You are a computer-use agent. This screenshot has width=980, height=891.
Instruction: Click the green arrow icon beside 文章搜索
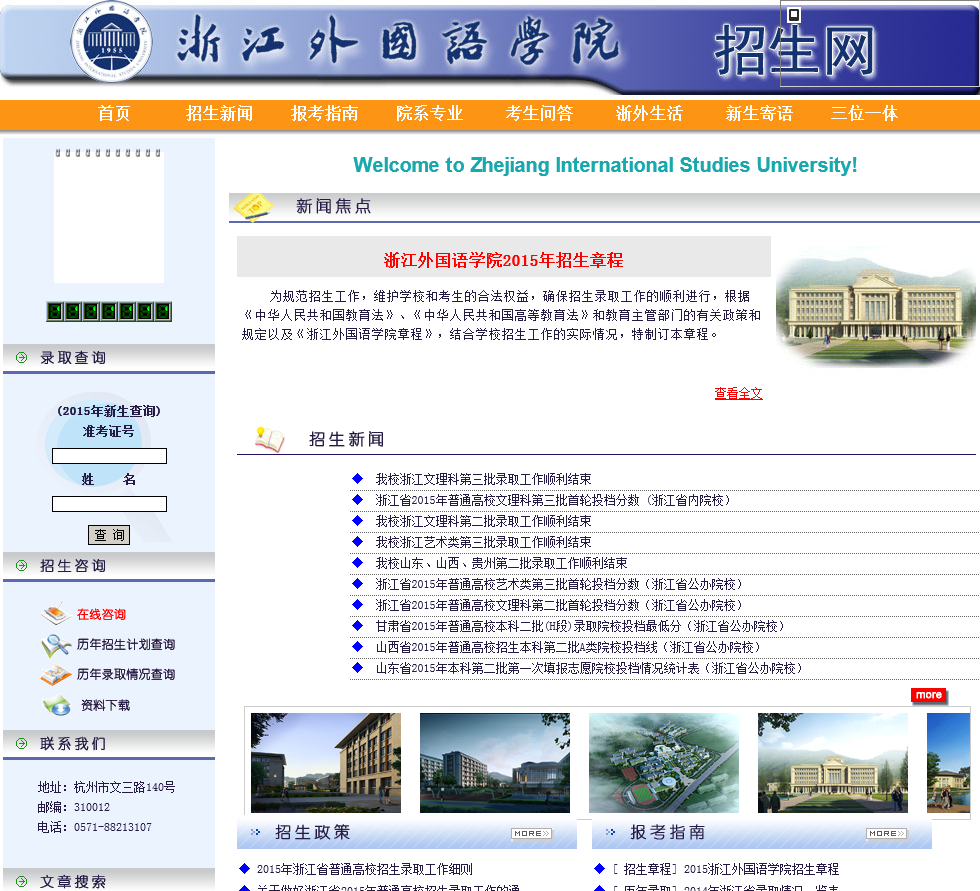(x=21, y=882)
